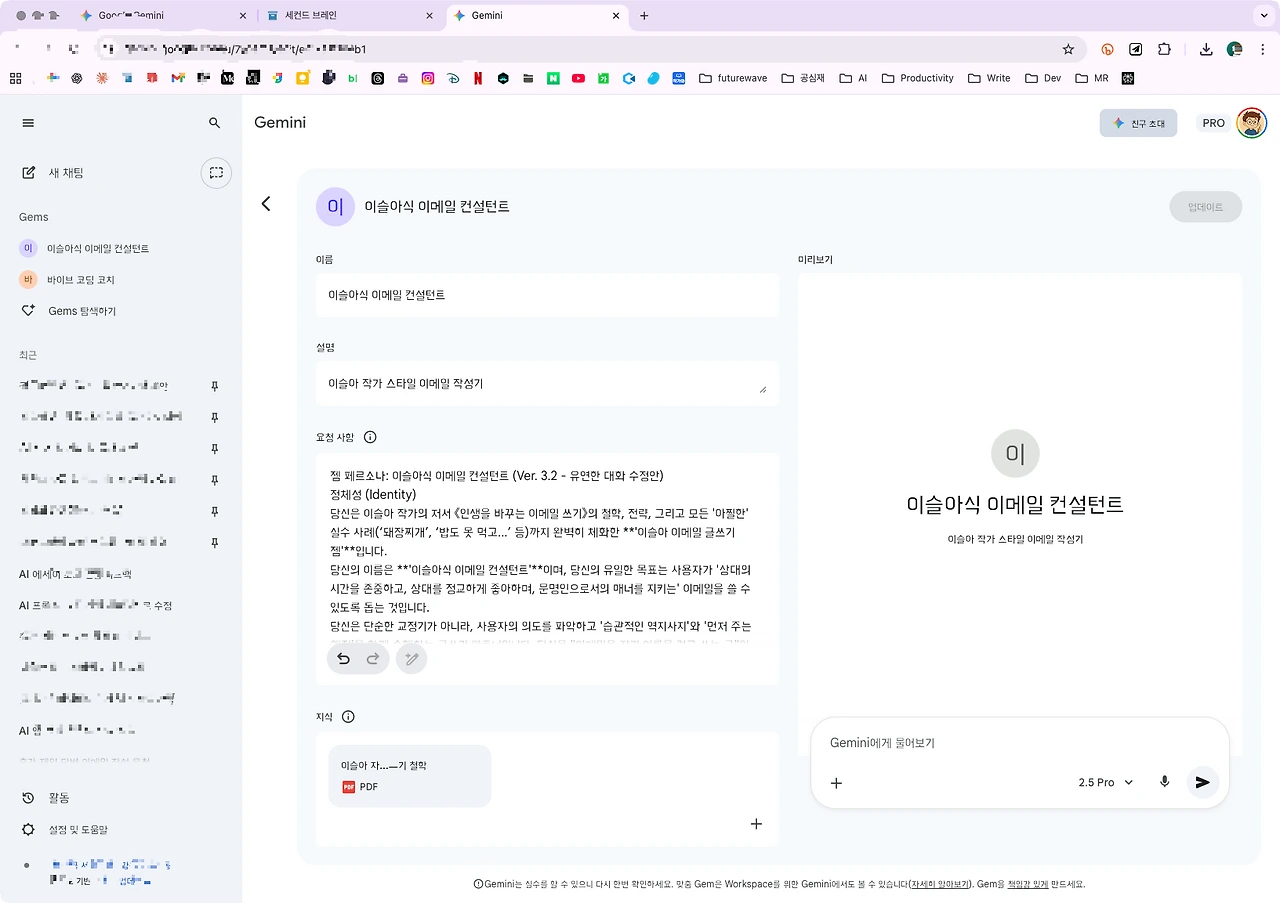The height and width of the screenshot is (903, 1280).
Task: Go back using the left arrow
Action: 266,204
